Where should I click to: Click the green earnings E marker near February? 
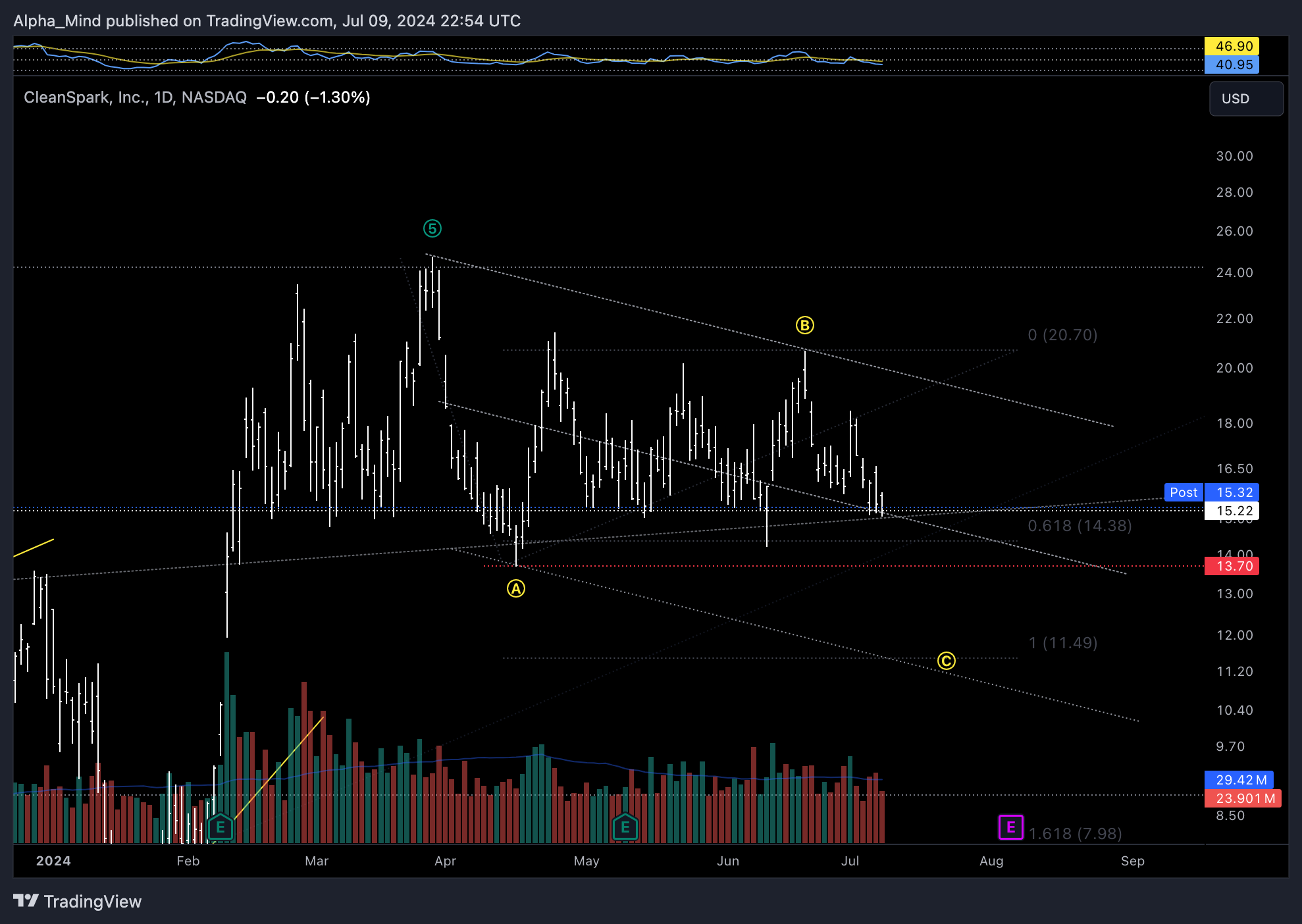pos(221,827)
